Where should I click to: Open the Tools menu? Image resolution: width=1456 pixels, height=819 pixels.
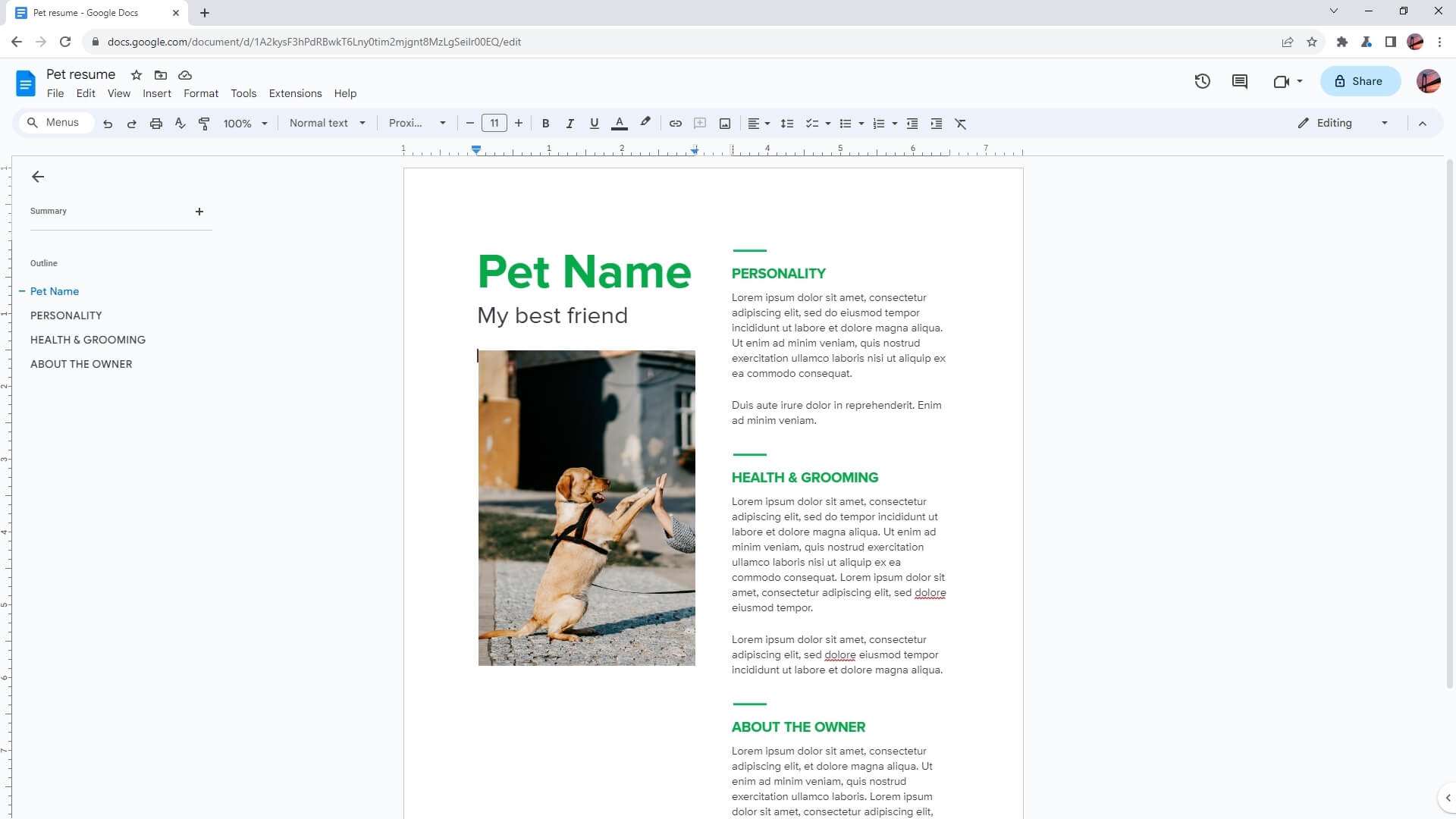pyautogui.click(x=243, y=93)
